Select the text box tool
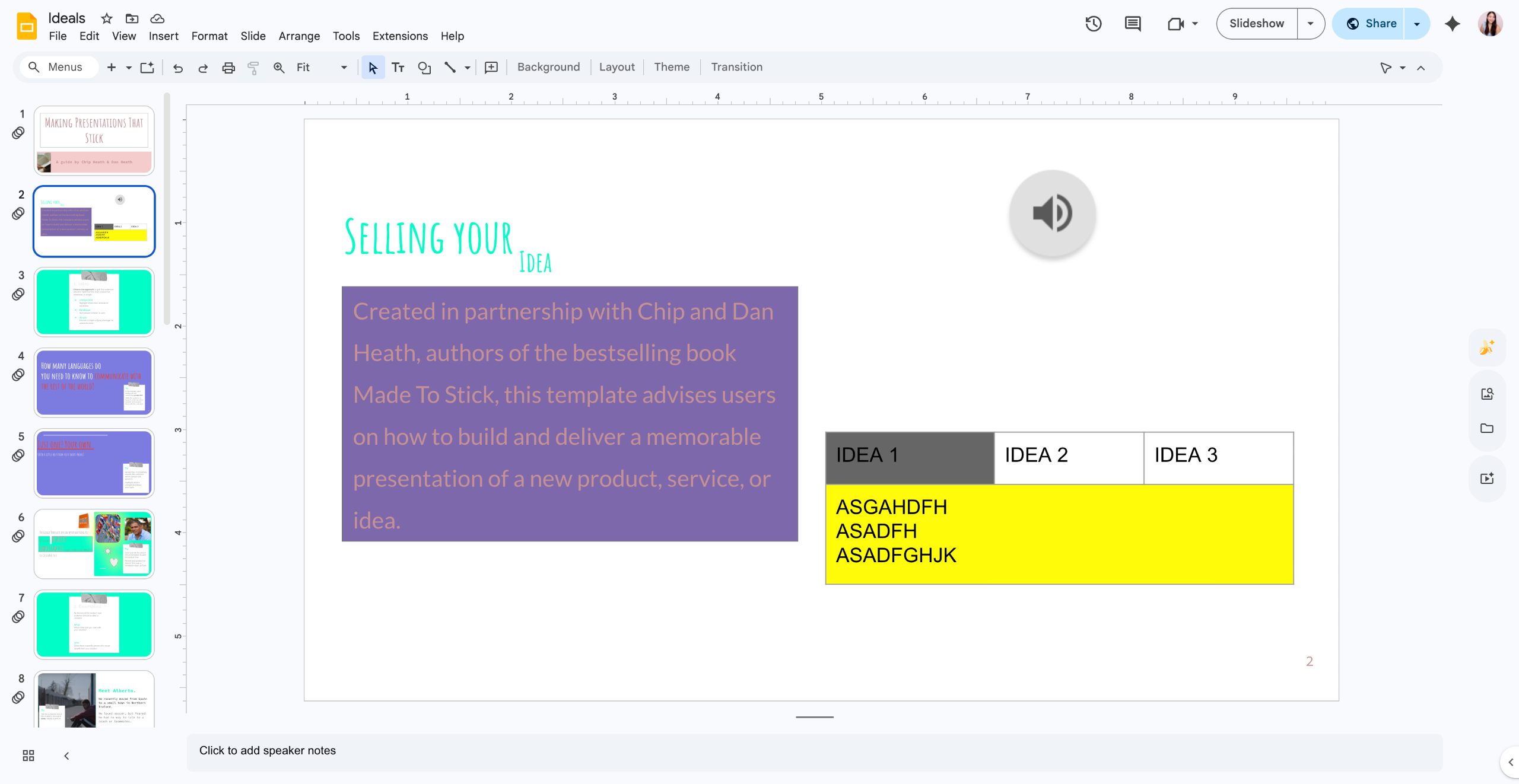This screenshot has height=784, width=1519. pyautogui.click(x=398, y=68)
